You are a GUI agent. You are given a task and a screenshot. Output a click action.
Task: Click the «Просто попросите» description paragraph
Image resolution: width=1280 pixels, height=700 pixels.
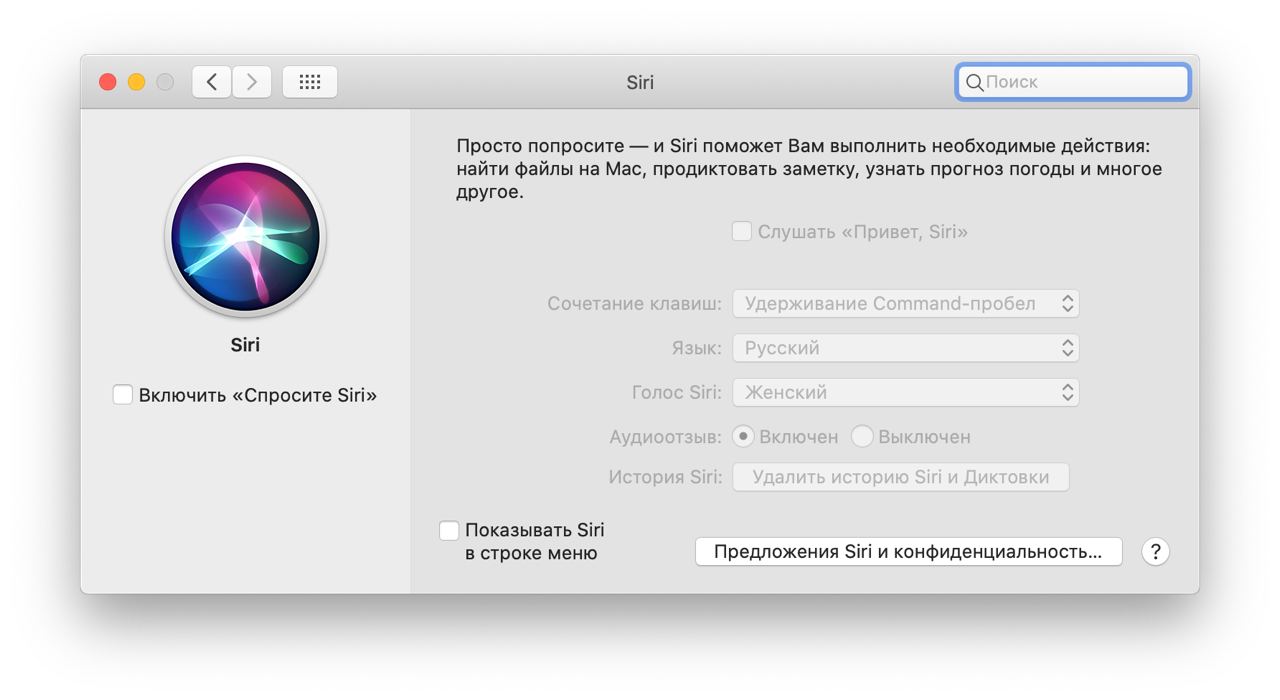[809, 169]
